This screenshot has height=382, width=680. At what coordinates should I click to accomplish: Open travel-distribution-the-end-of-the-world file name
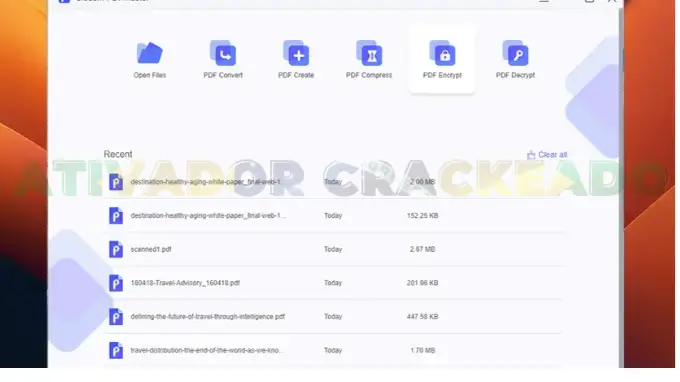coord(206,350)
